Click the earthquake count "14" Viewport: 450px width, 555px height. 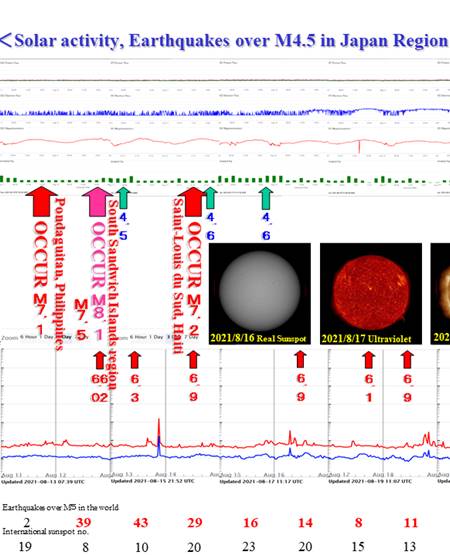point(305,523)
